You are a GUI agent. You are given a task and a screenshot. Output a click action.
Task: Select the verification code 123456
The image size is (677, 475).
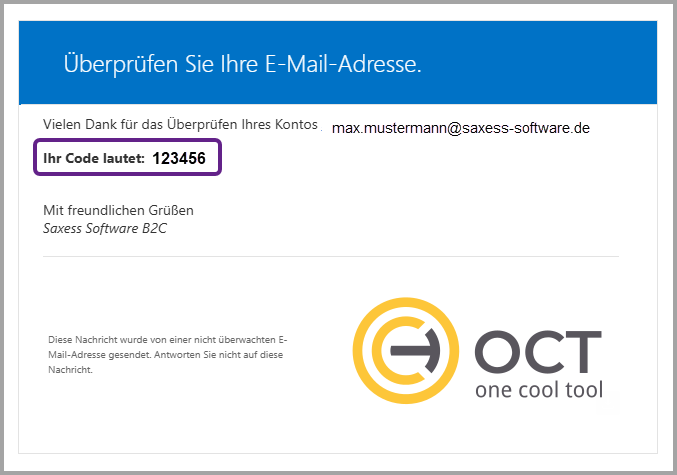pyautogui.click(x=179, y=158)
